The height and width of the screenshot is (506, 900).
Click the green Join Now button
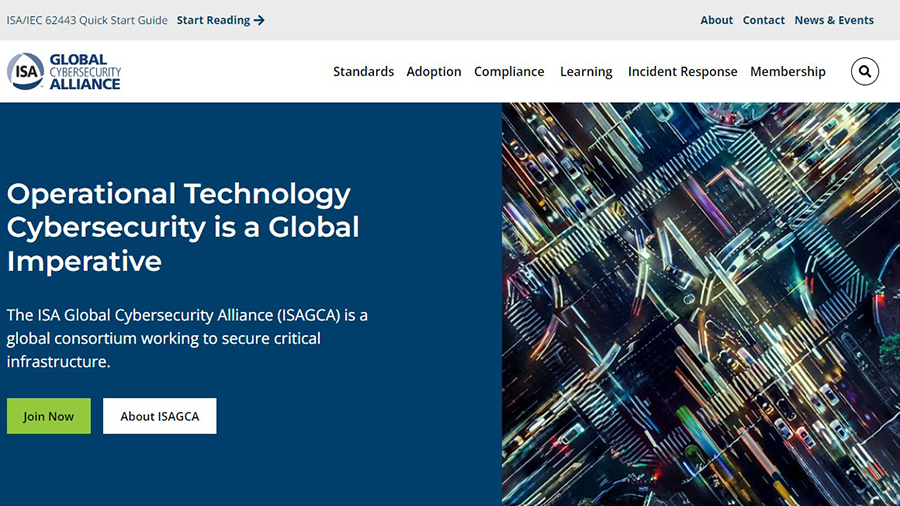pos(49,416)
